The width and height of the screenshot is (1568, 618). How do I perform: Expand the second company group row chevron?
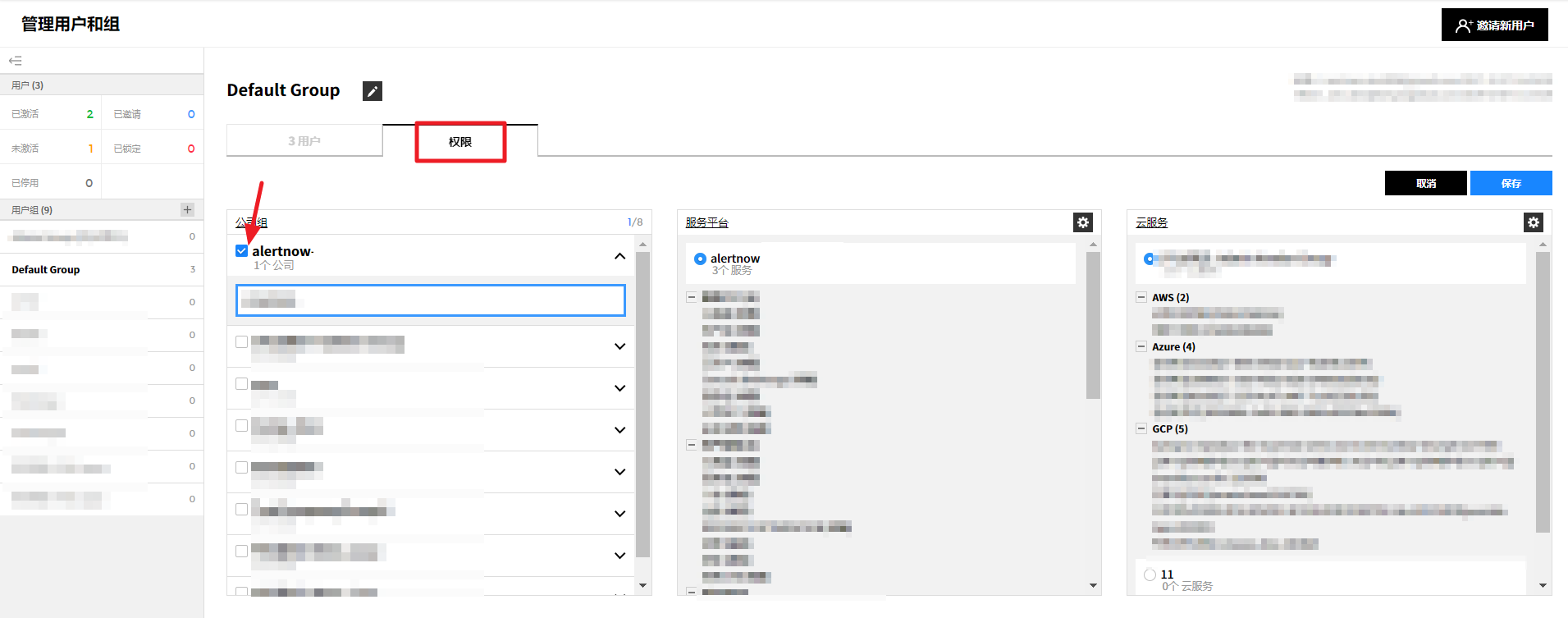(619, 346)
